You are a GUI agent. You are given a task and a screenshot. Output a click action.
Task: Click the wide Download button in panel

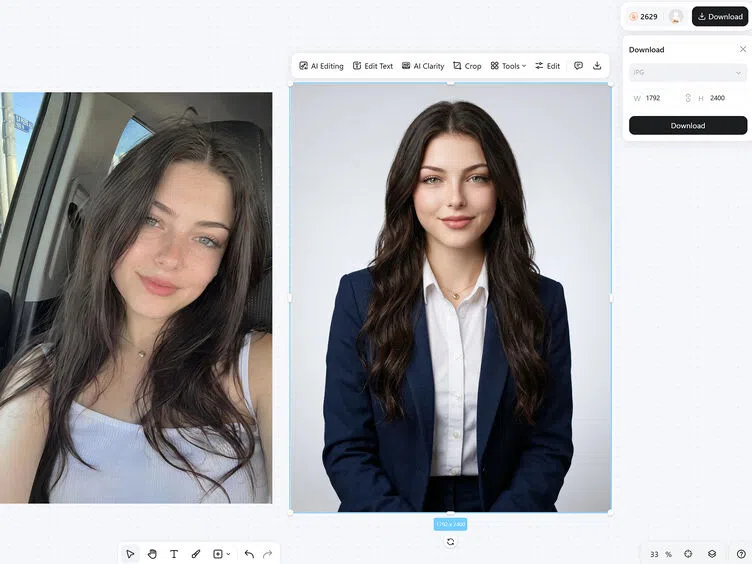point(688,125)
